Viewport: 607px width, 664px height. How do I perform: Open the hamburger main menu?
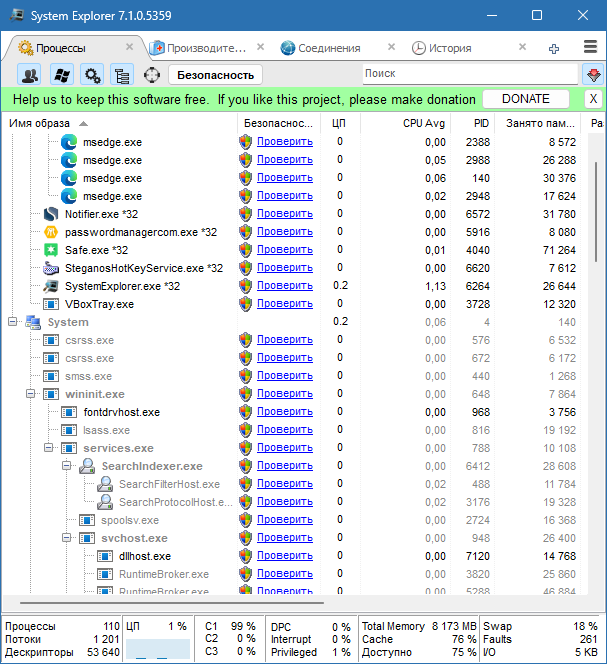pyautogui.click(x=590, y=47)
